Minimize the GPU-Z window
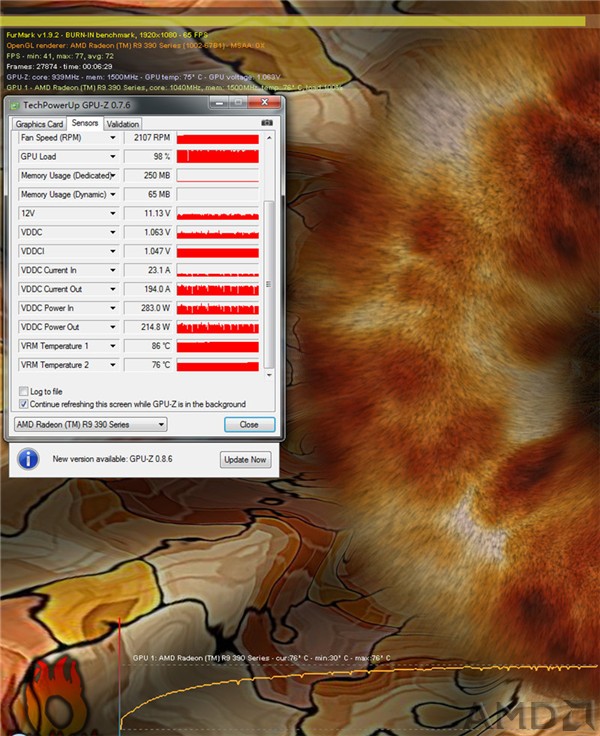The height and width of the screenshot is (736, 600). 220,102
